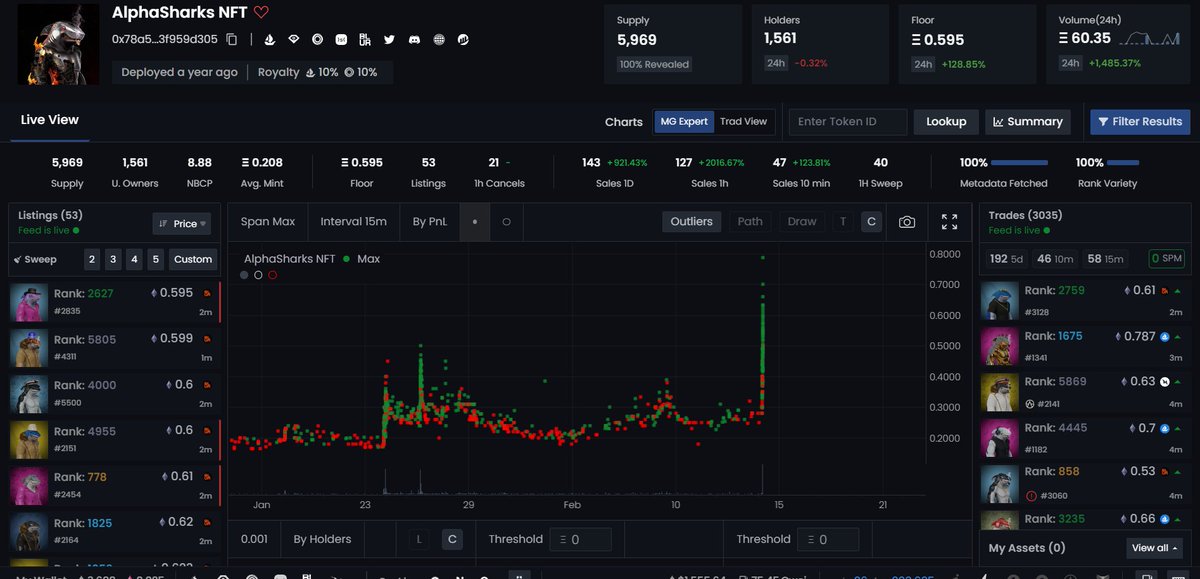The width and height of the screenshot is (1200, 579).
Task: Switch chart to MG Expert mode
Action: (684, 122)
